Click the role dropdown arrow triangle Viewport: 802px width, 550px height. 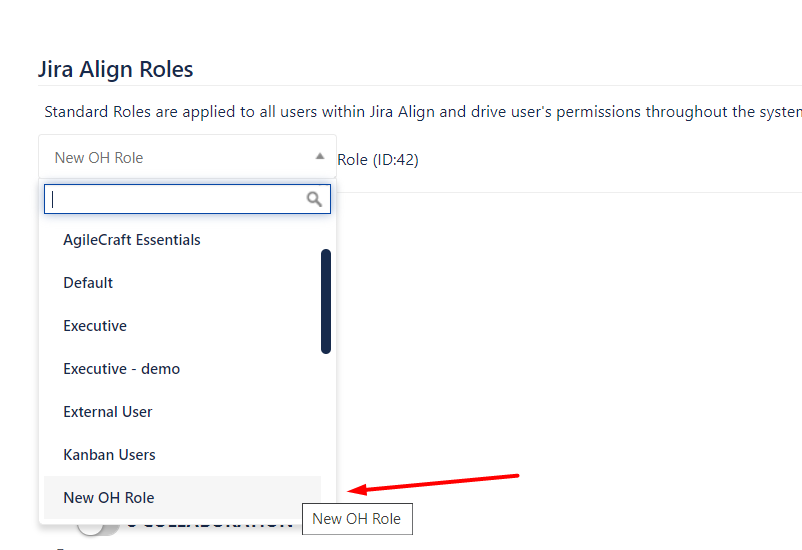(x=320, y=156)
